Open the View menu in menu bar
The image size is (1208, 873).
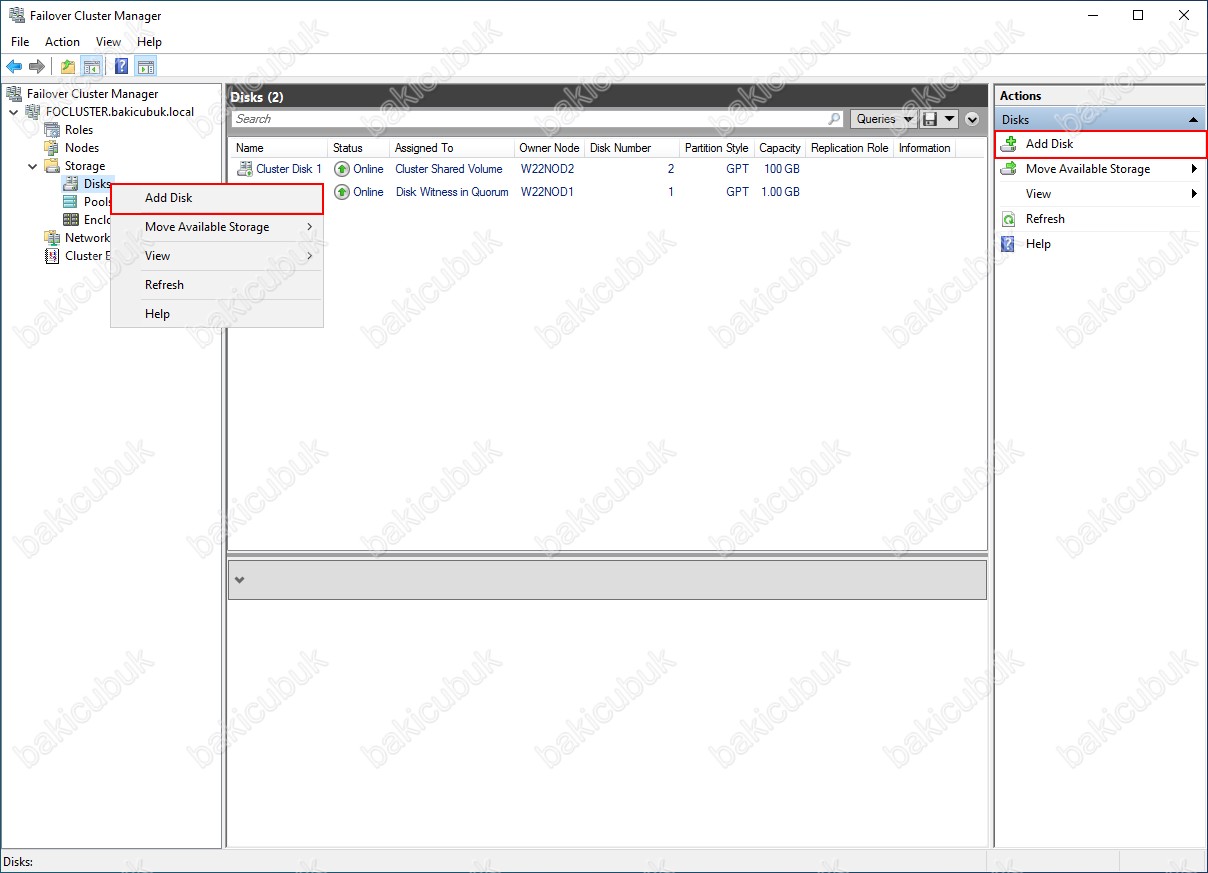click(108, 42)
